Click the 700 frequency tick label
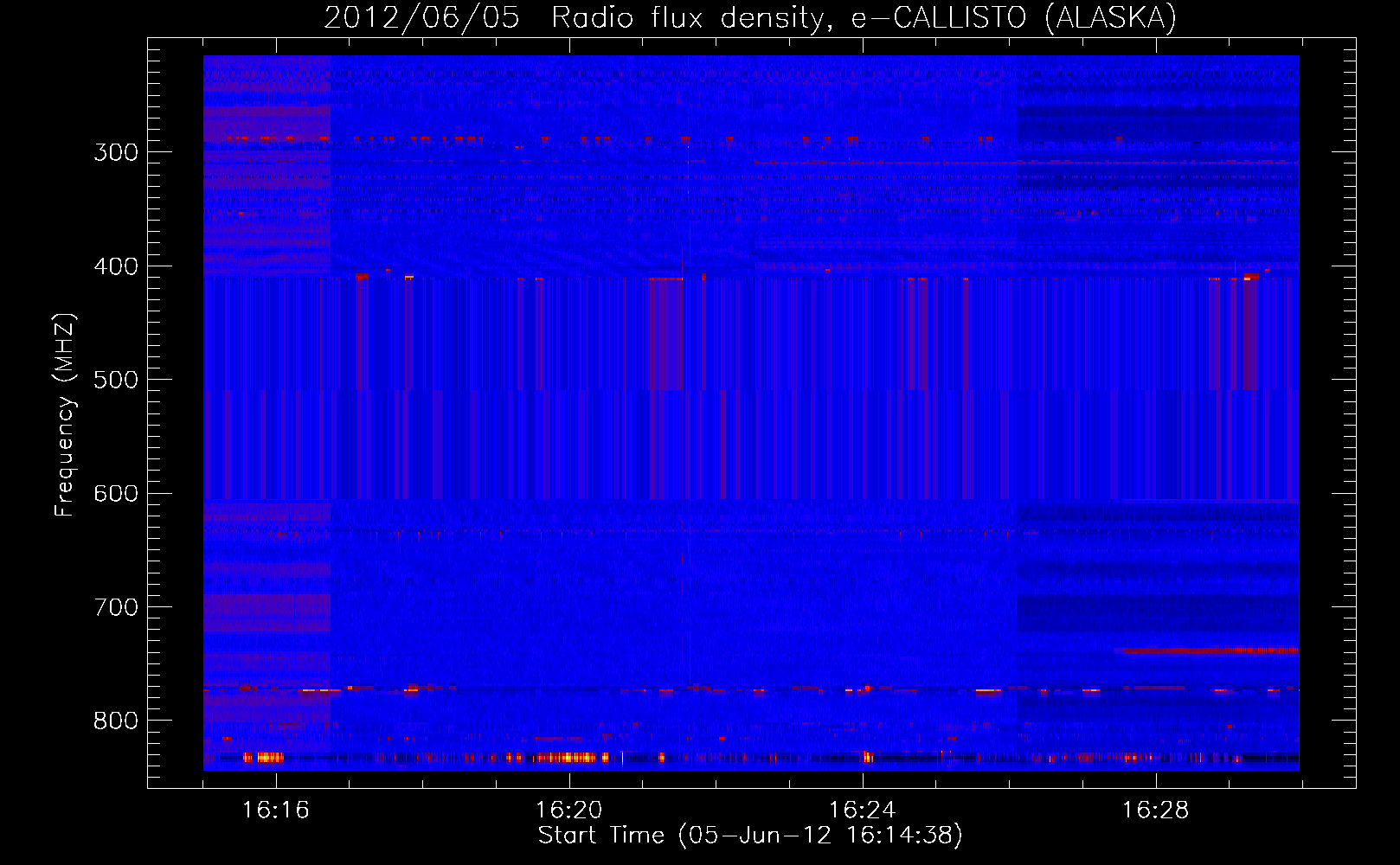Viewport: 1400px width, 865px height. 116,607
